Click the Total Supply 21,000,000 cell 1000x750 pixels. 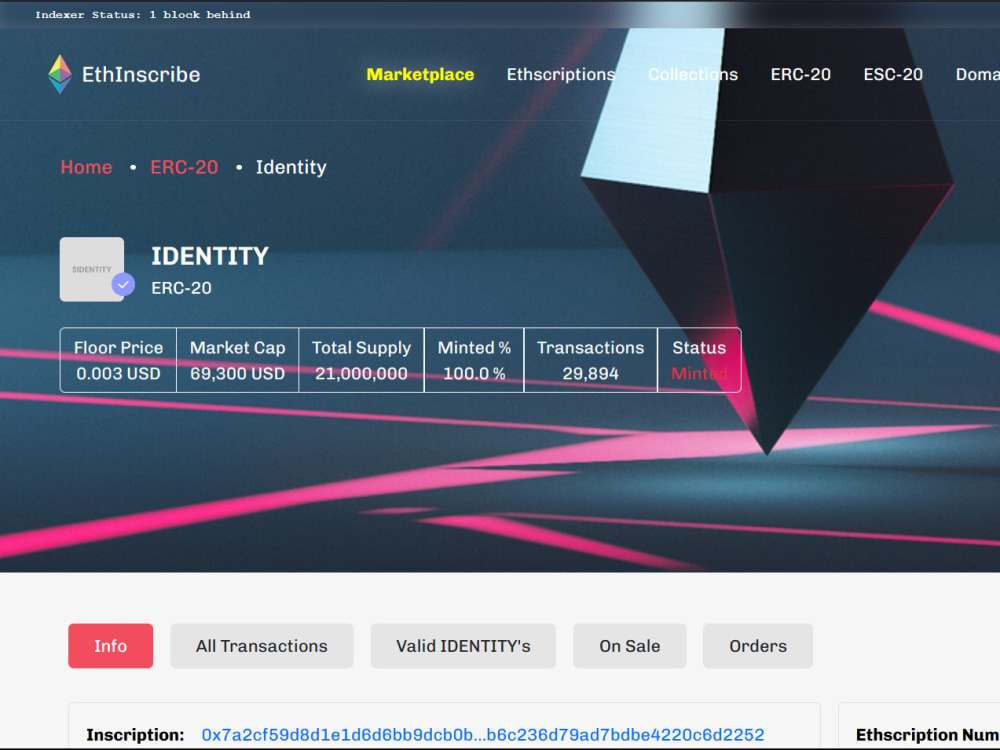pyautogui.click(x=361, y=360)
